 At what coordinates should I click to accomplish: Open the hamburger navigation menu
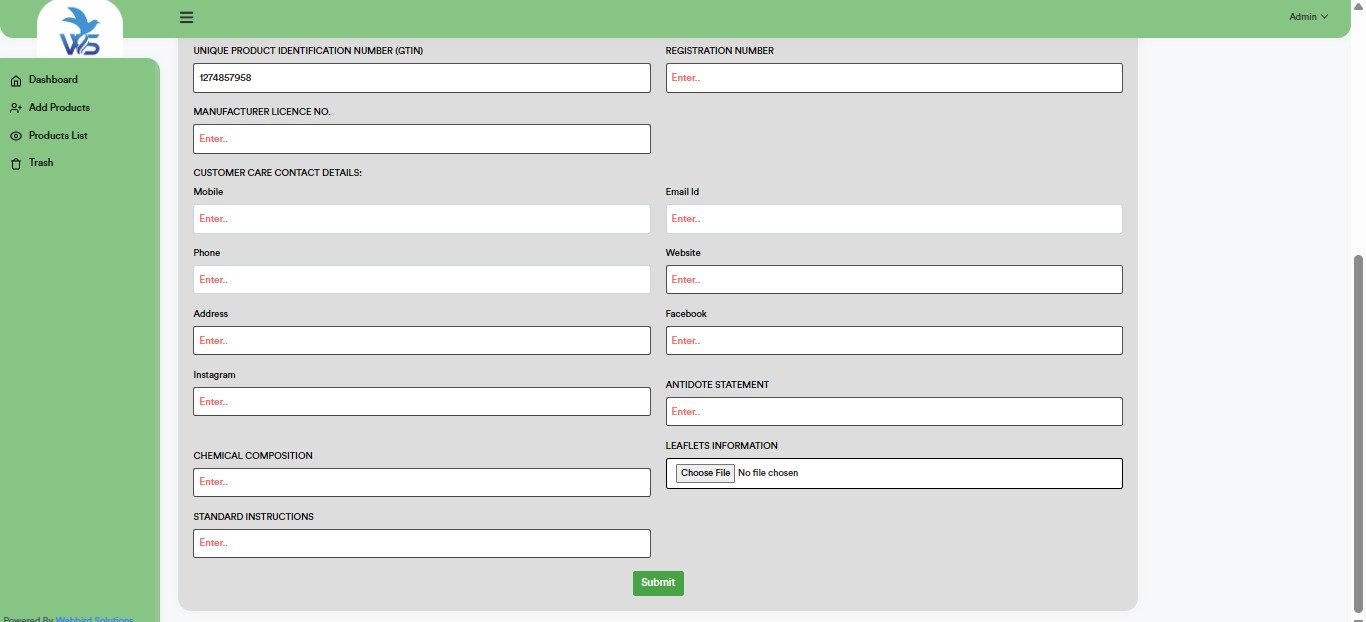(185, 16)
